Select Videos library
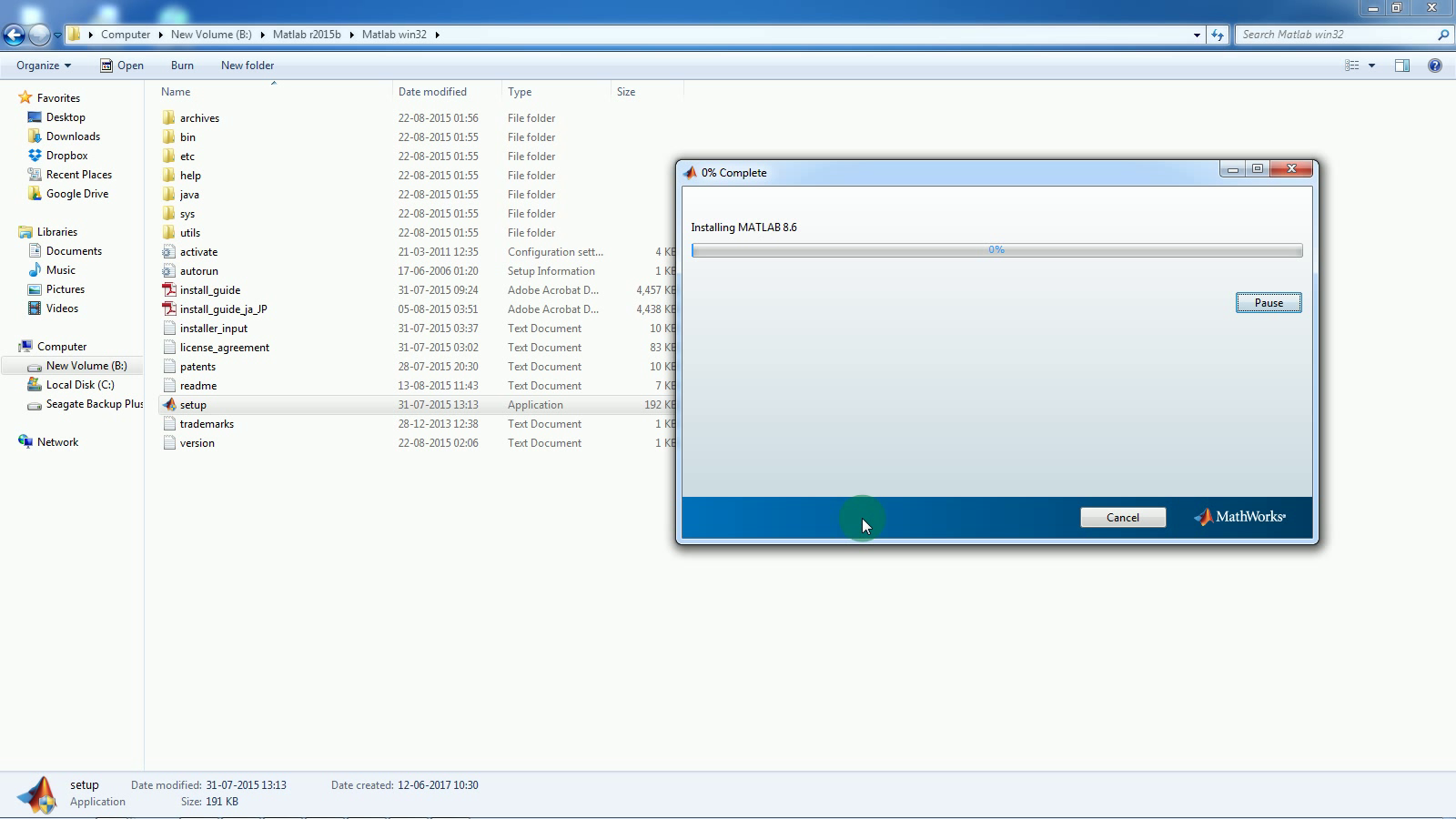The image size is (1456, 819). coord(53,308)
